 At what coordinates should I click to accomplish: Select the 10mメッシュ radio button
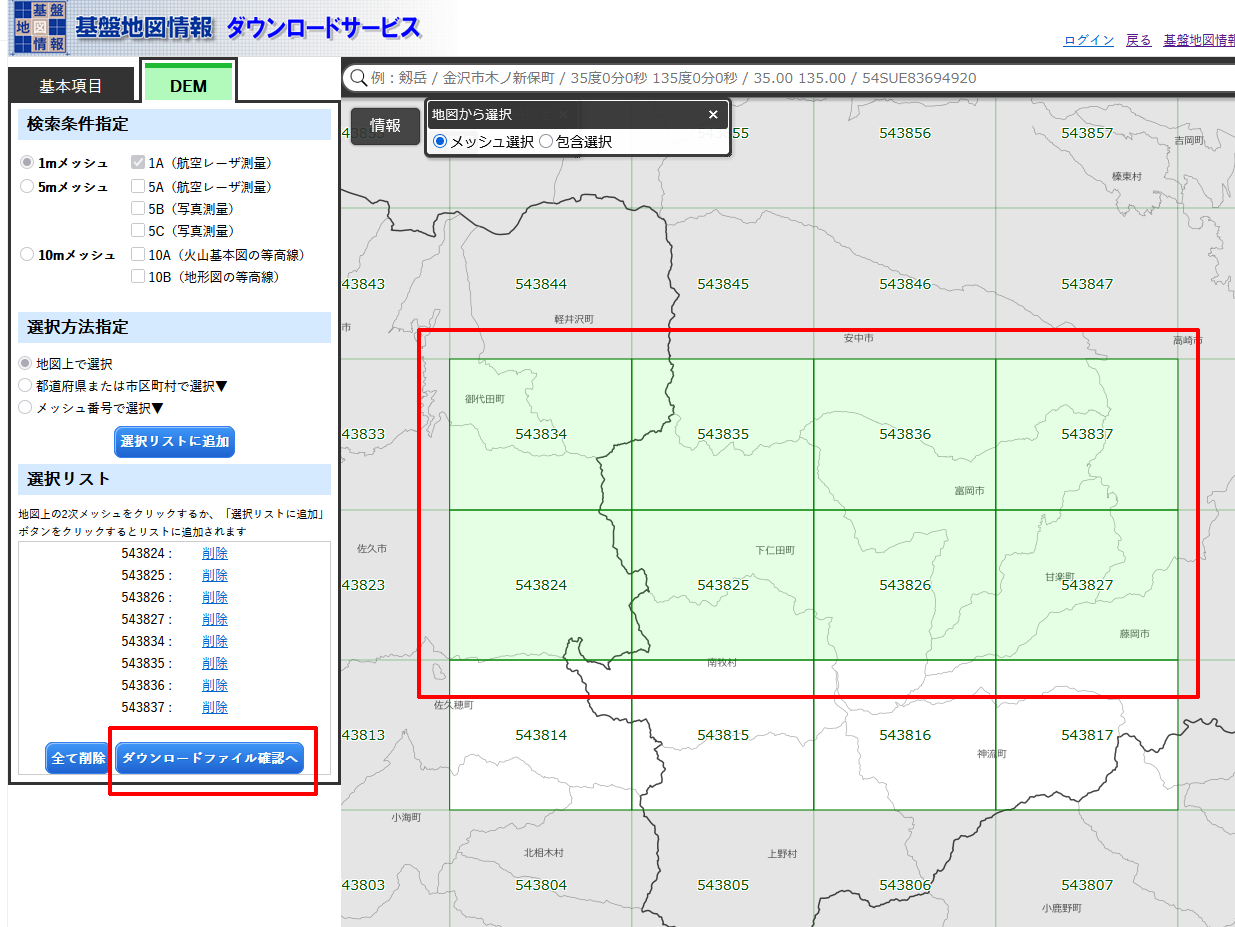[27, 255]
